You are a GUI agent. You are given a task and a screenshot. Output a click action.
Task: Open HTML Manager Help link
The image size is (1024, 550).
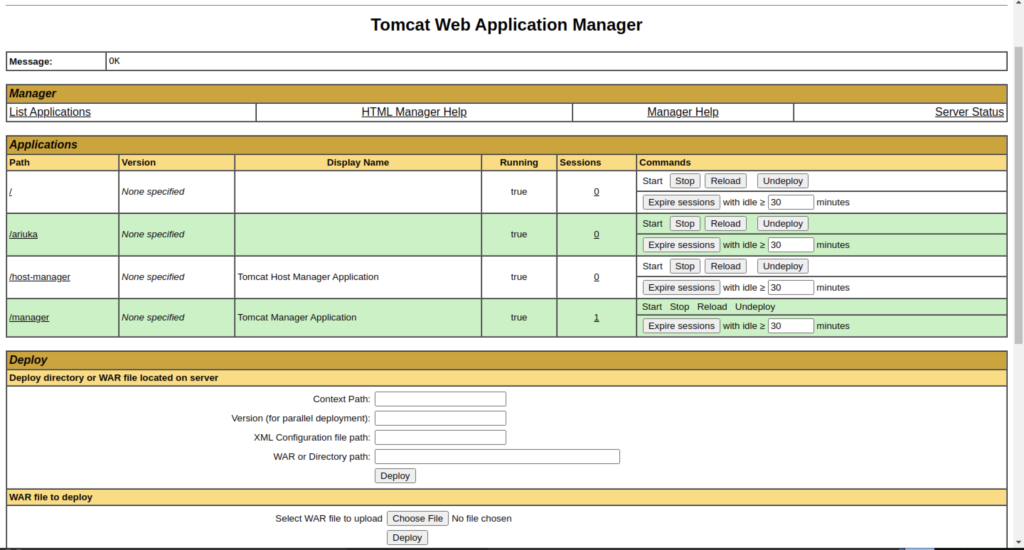tap(414, 112)
